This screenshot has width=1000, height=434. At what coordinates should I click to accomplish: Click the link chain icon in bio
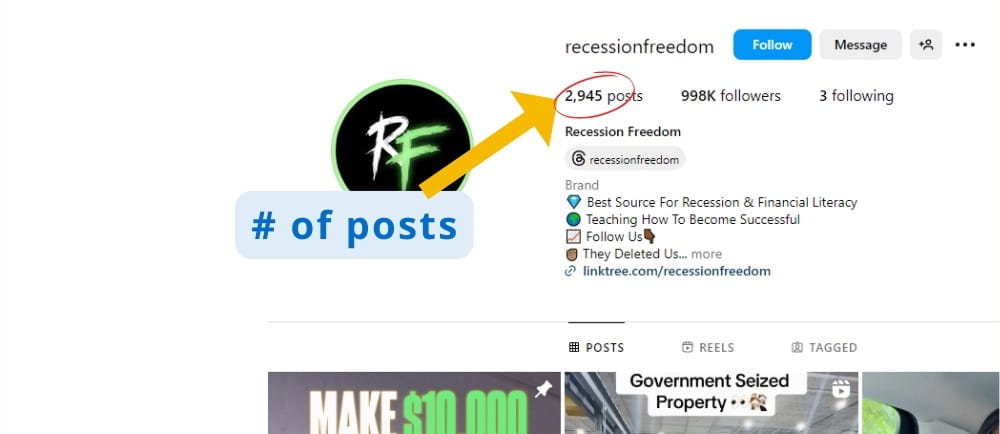click(x=570, y=271)
